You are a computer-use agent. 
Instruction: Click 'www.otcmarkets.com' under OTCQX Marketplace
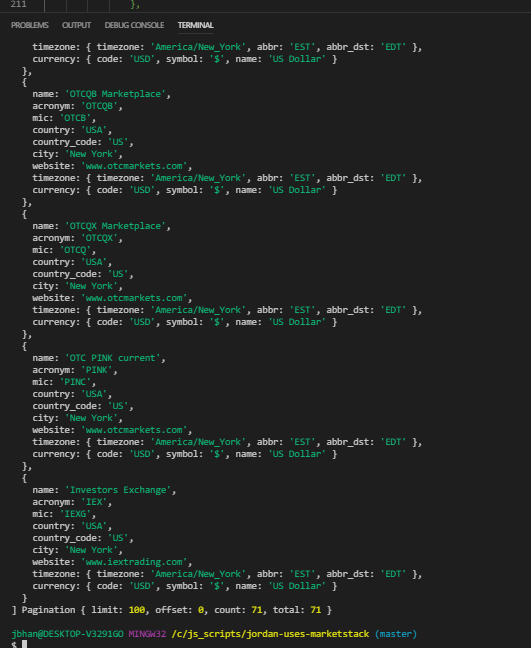coord(134,298)
